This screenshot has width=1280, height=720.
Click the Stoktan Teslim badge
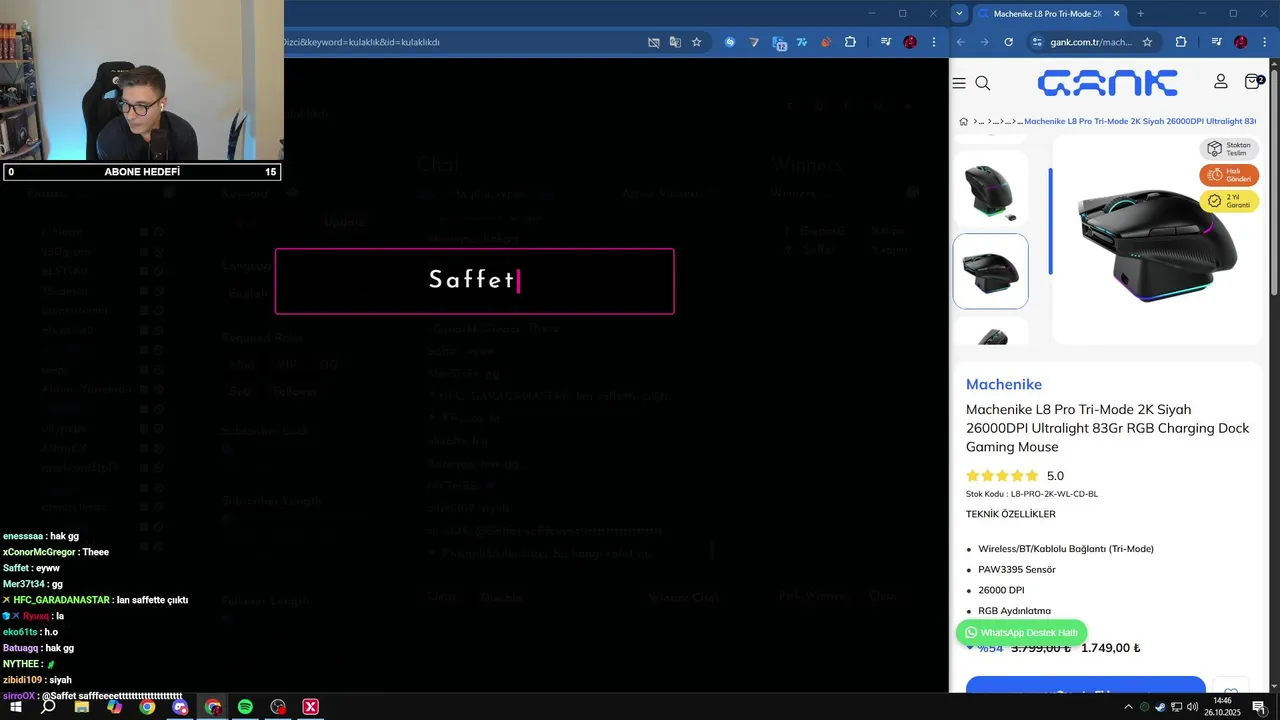pos(1229,149)
